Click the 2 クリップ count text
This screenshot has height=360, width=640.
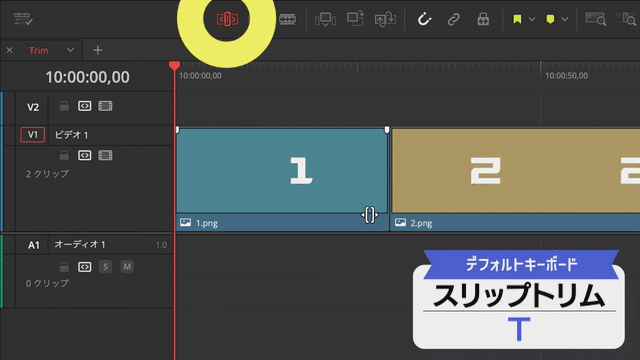[x=47, y=174]
